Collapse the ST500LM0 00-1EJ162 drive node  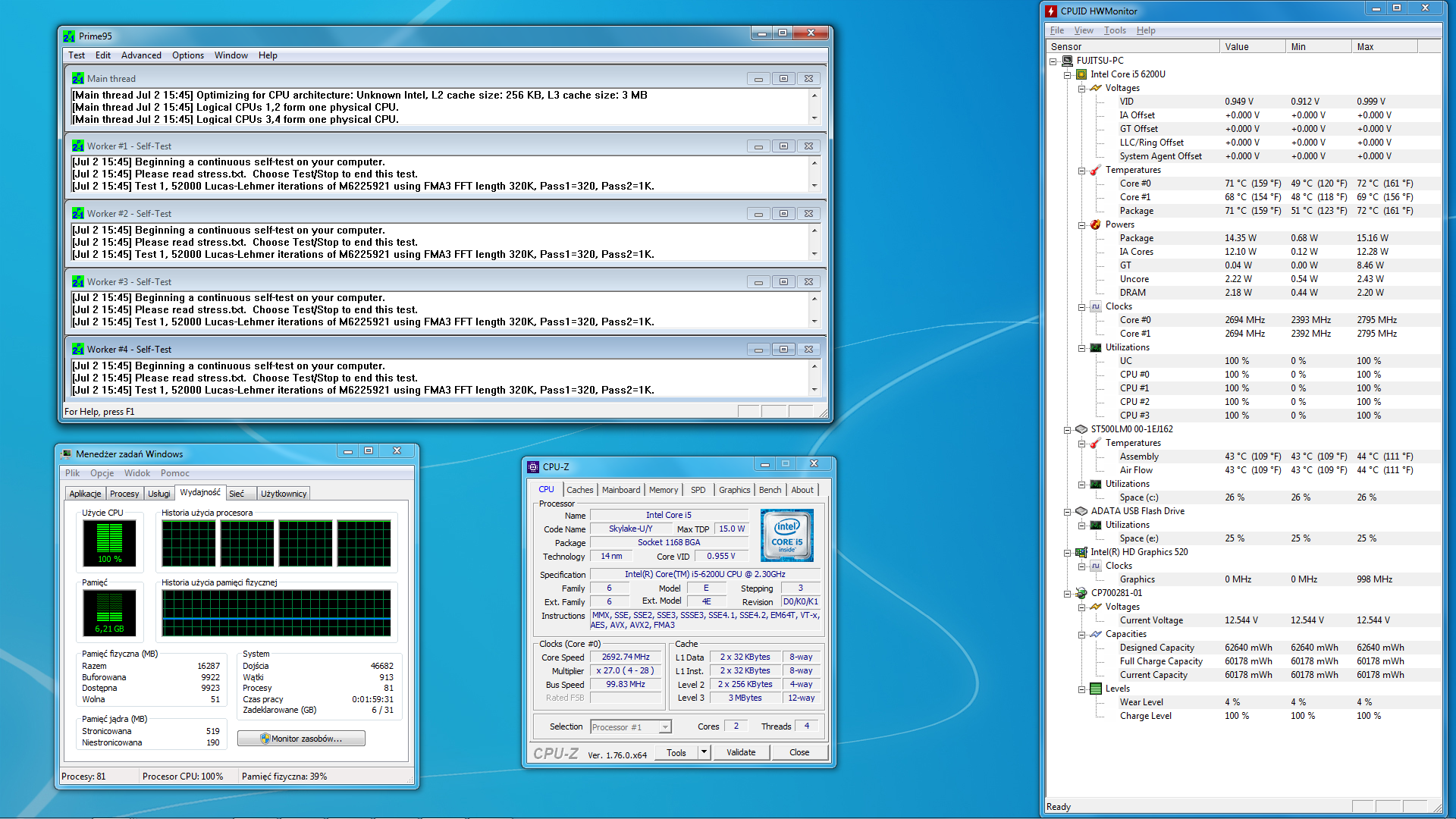pos(1068,430)
